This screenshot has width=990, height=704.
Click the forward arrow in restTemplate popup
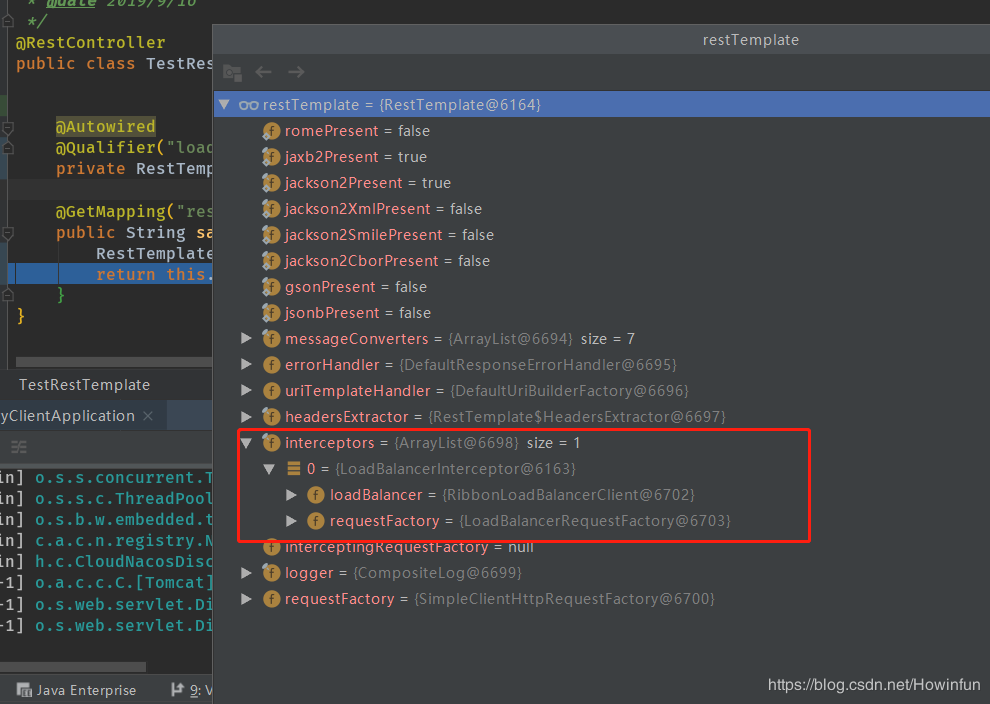pyautogui.click(x=296, y=72)
